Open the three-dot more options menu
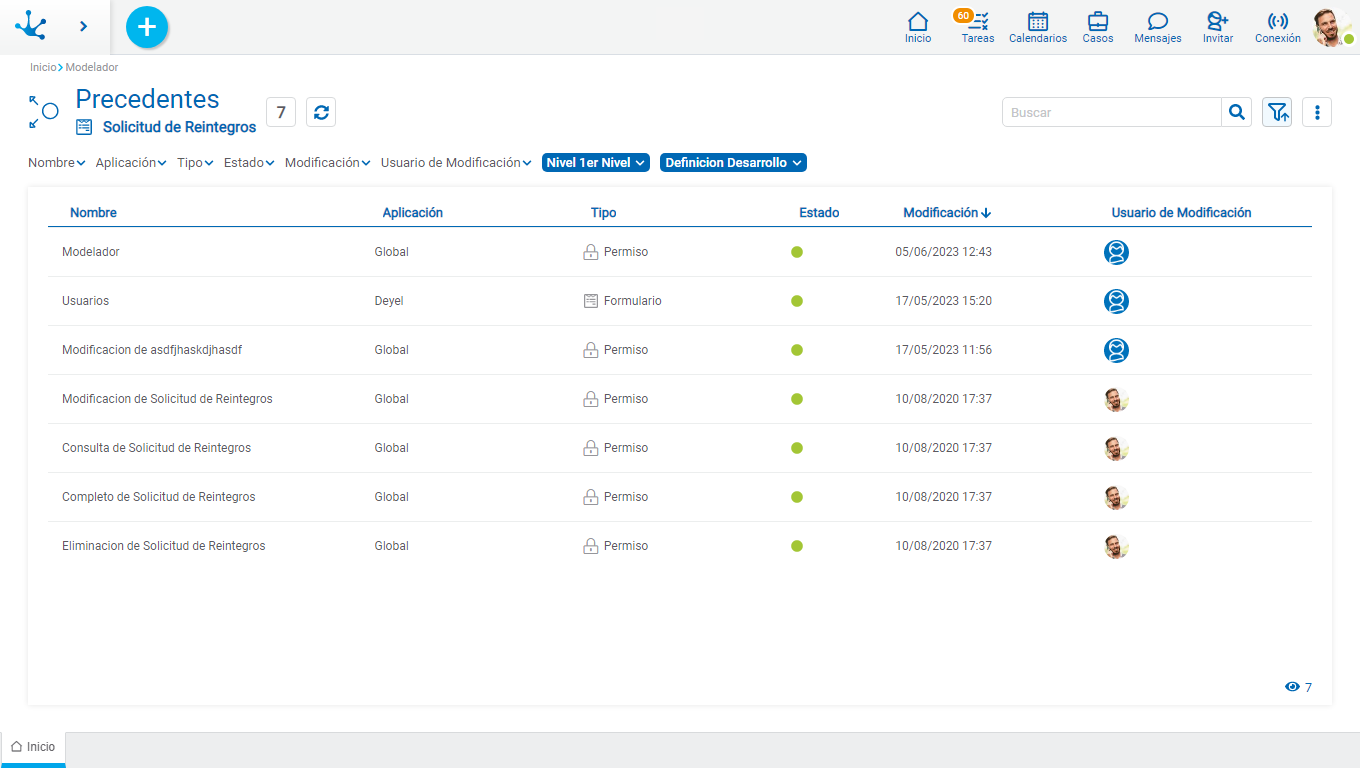Viewport: 1360px width, 768px height. click(x=1317, y=112)
